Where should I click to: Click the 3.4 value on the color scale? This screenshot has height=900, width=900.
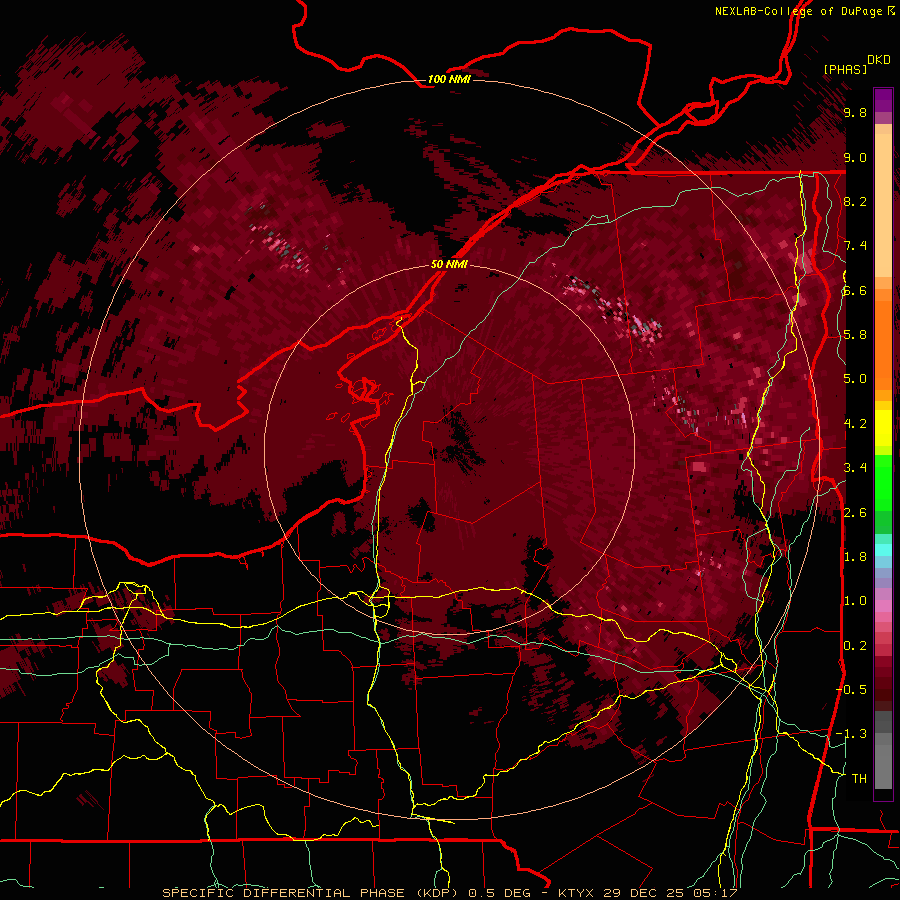pyautogui.click(x=855, y=468)
